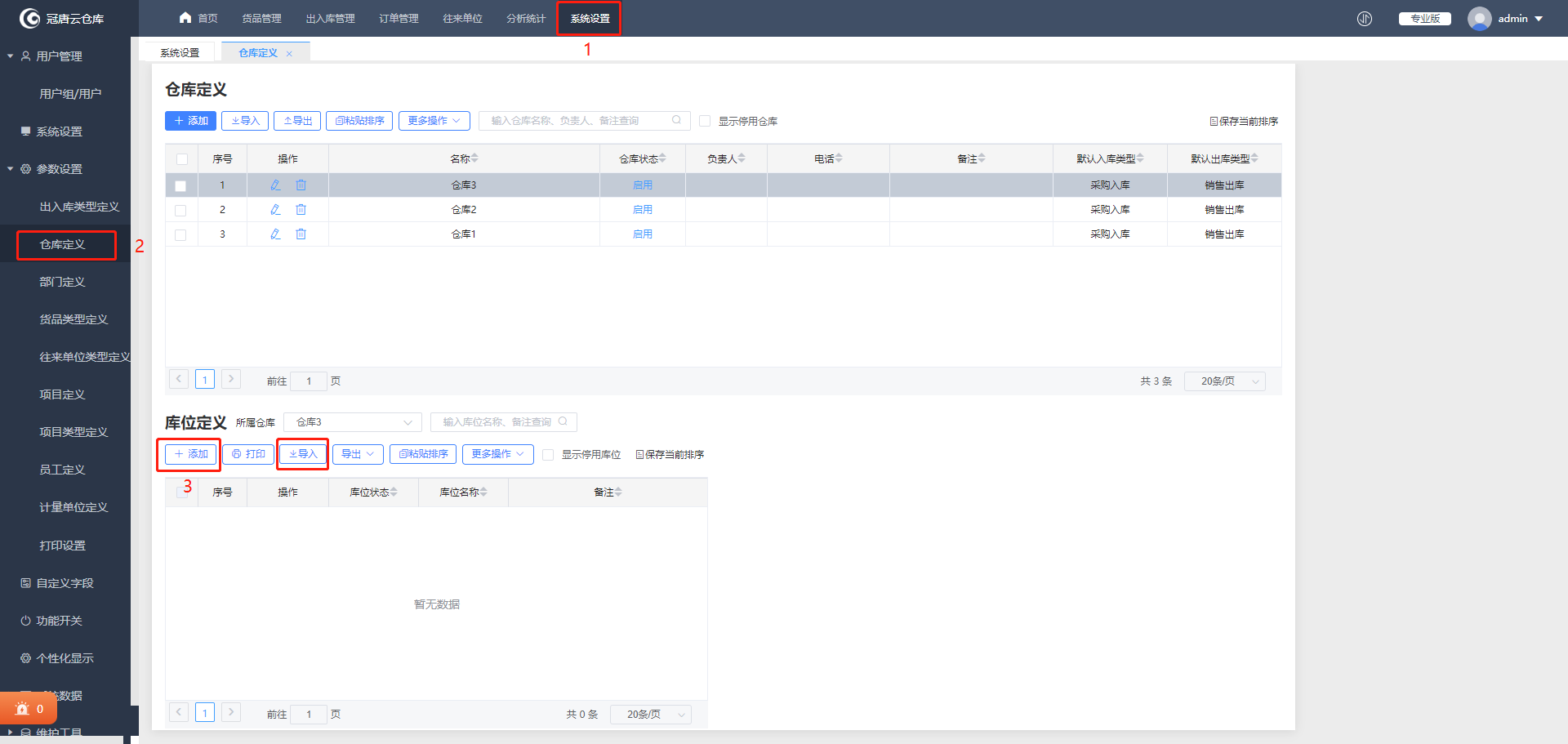The width and height of the screenshot is (1568, 744).
Task: Click the 库位 添加 button
Action: [190, 454]
